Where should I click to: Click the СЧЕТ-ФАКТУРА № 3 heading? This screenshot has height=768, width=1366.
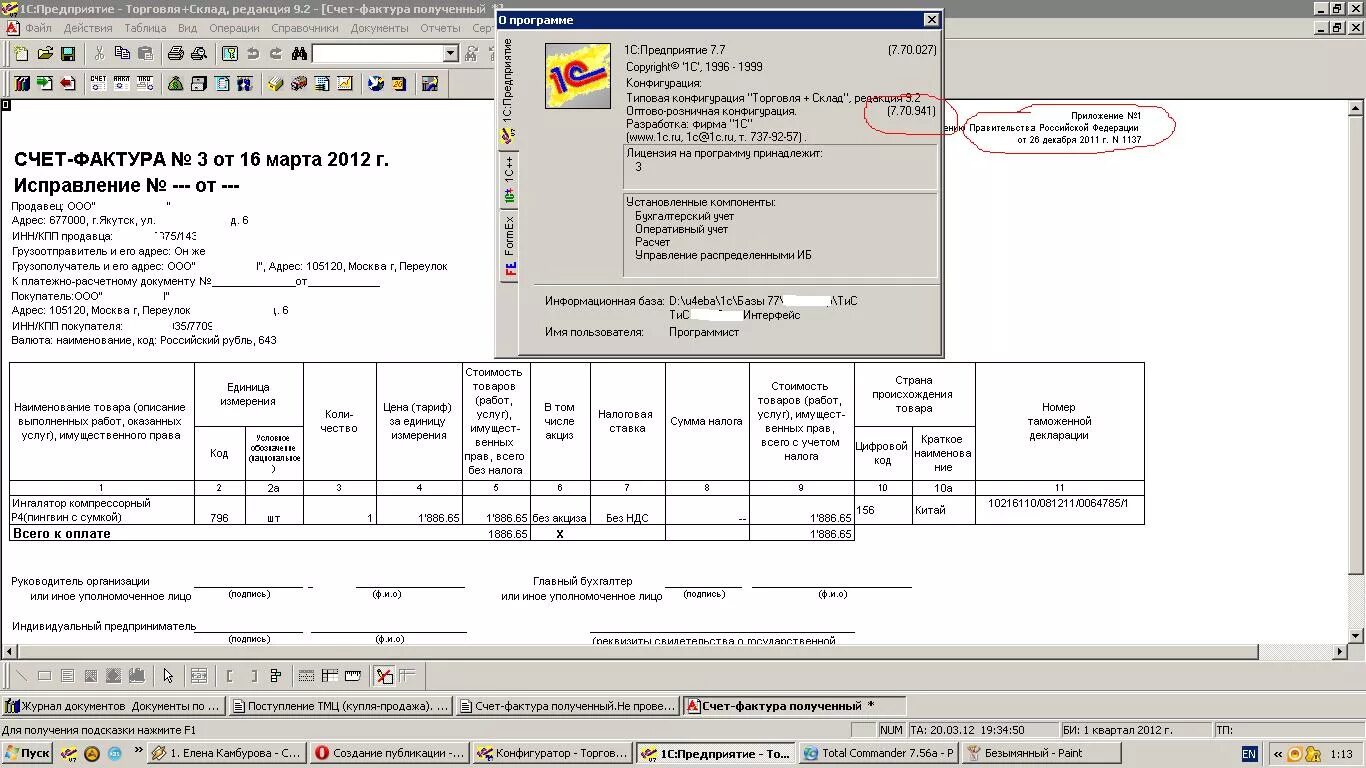201,159
